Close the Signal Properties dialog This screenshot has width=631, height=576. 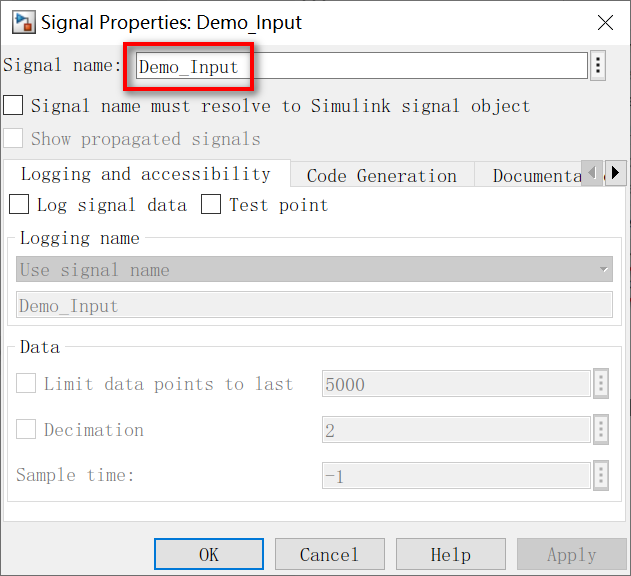coord(605,23)
